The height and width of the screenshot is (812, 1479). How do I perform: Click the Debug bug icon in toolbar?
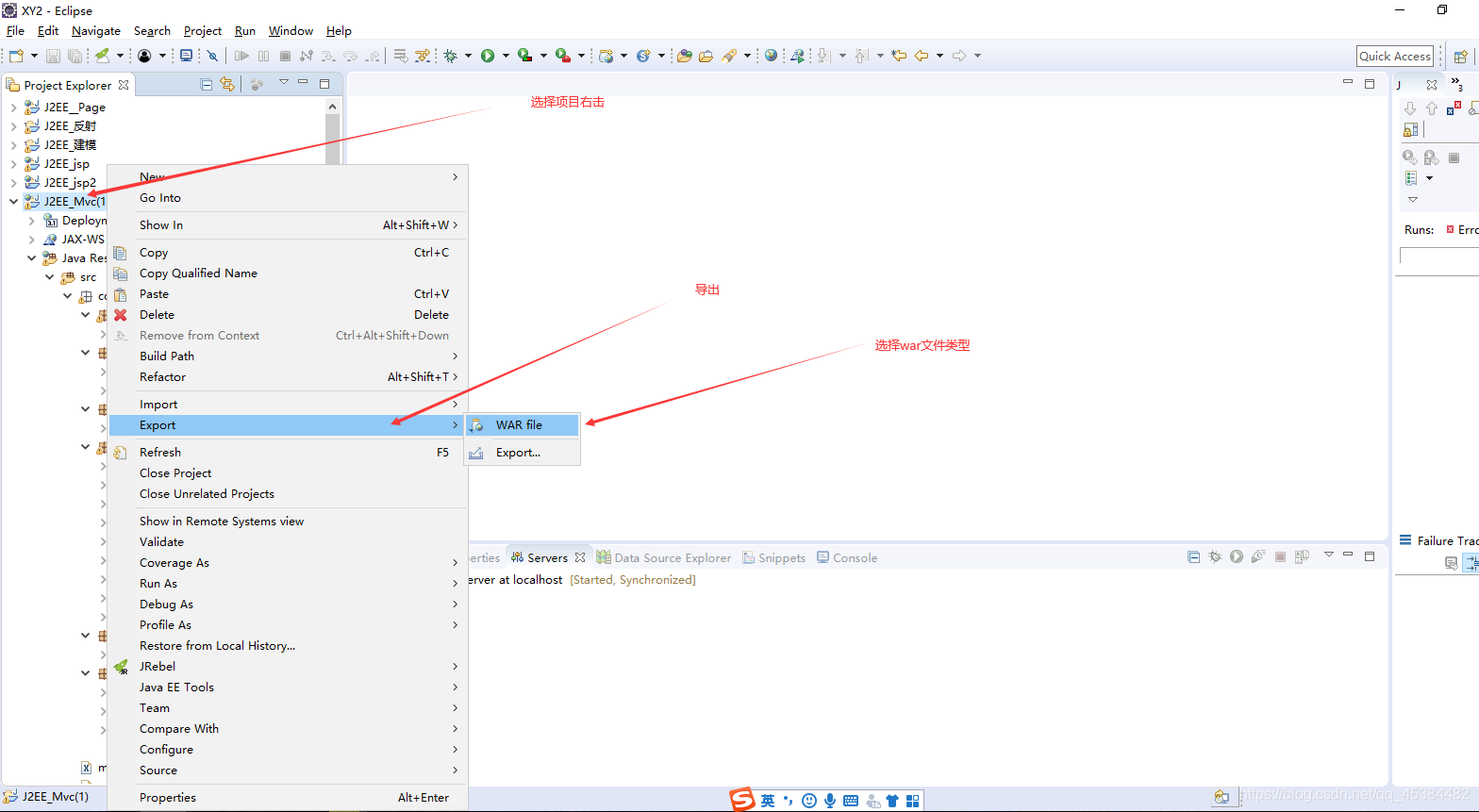[x=451, y=56]
